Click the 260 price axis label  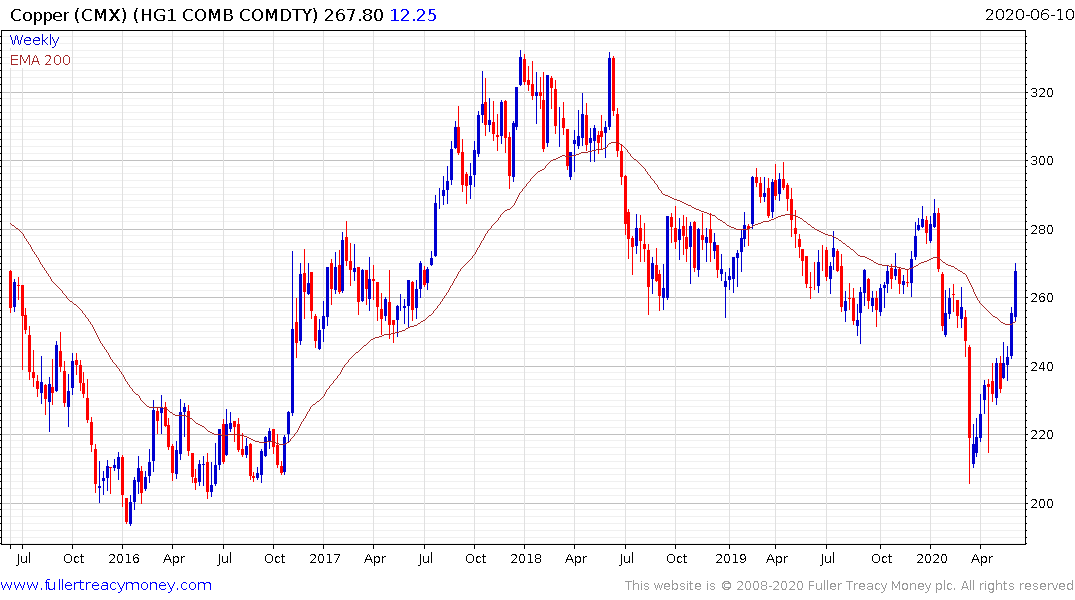point(1042,298)
